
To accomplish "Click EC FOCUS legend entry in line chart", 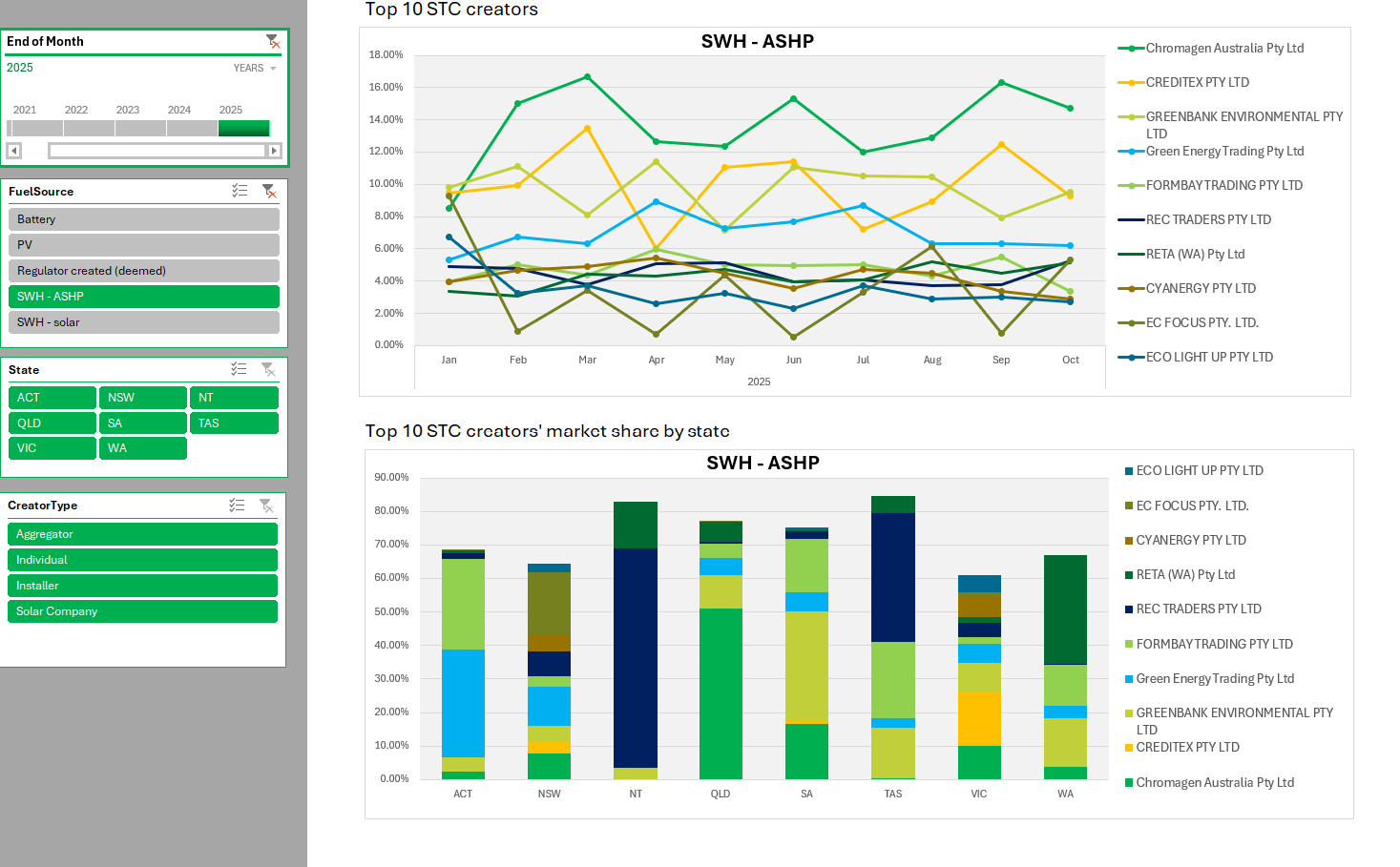I will [x=1188, y=323].
